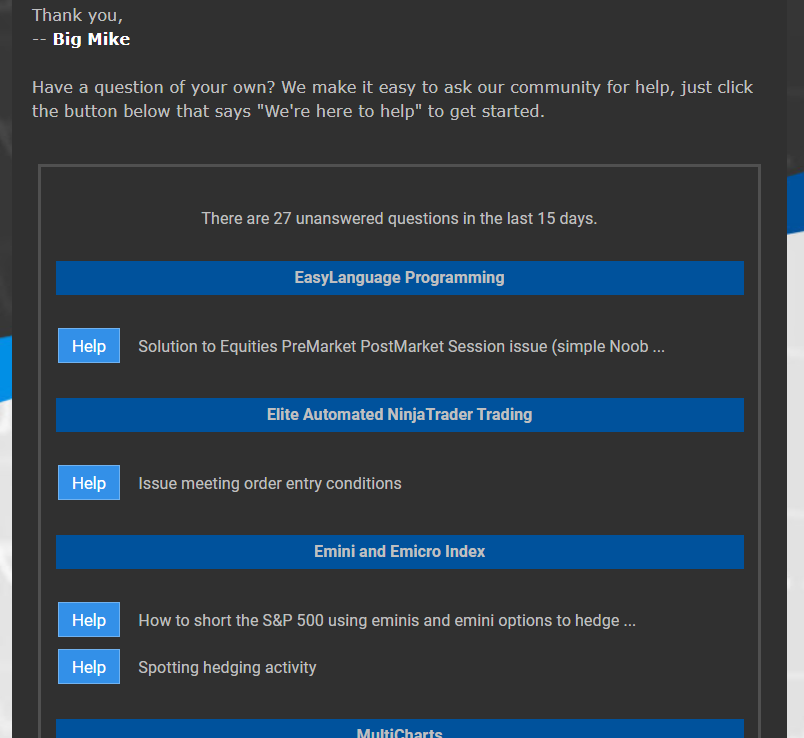Click the Big Mike signature name
The height and width of the screenshot is (738, 804).
pos(91,39)
